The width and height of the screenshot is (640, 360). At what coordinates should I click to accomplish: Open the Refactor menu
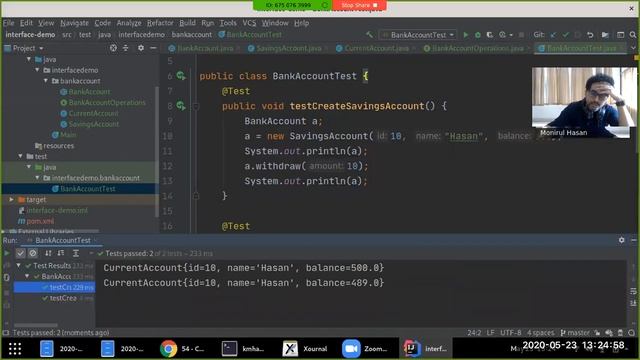(160, 23)
